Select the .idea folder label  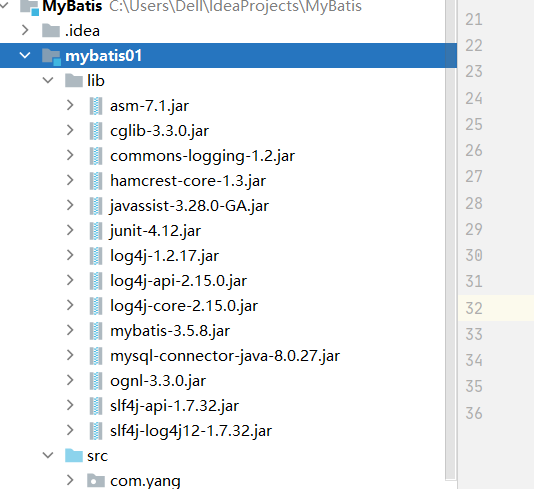pos(82,31)
